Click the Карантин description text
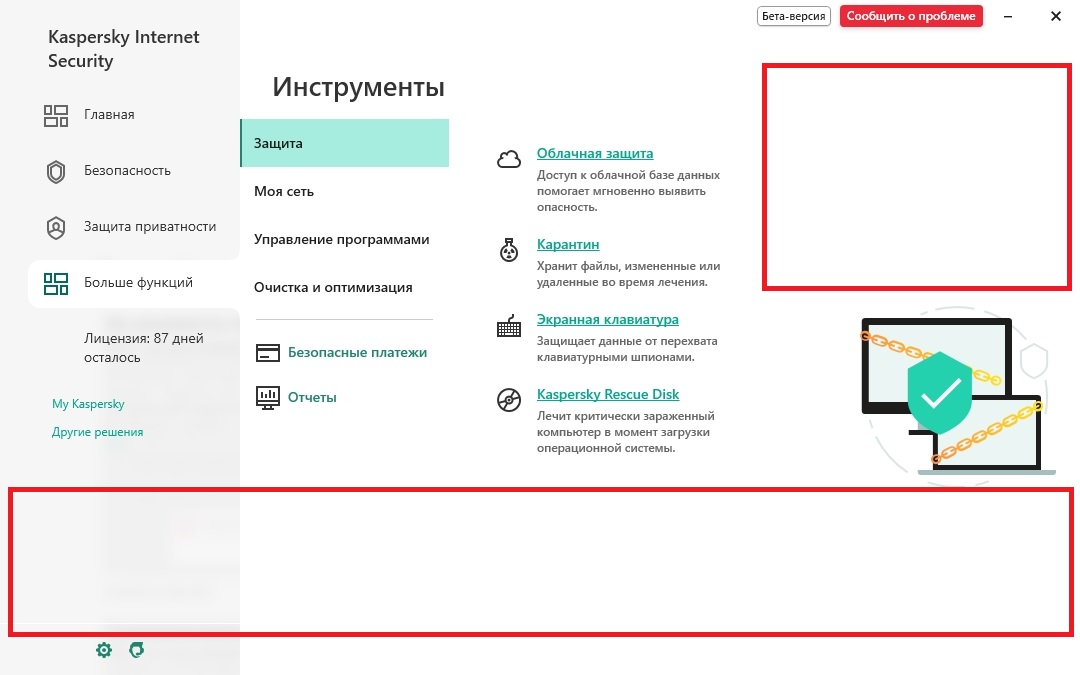 click(x=628, y=274)
